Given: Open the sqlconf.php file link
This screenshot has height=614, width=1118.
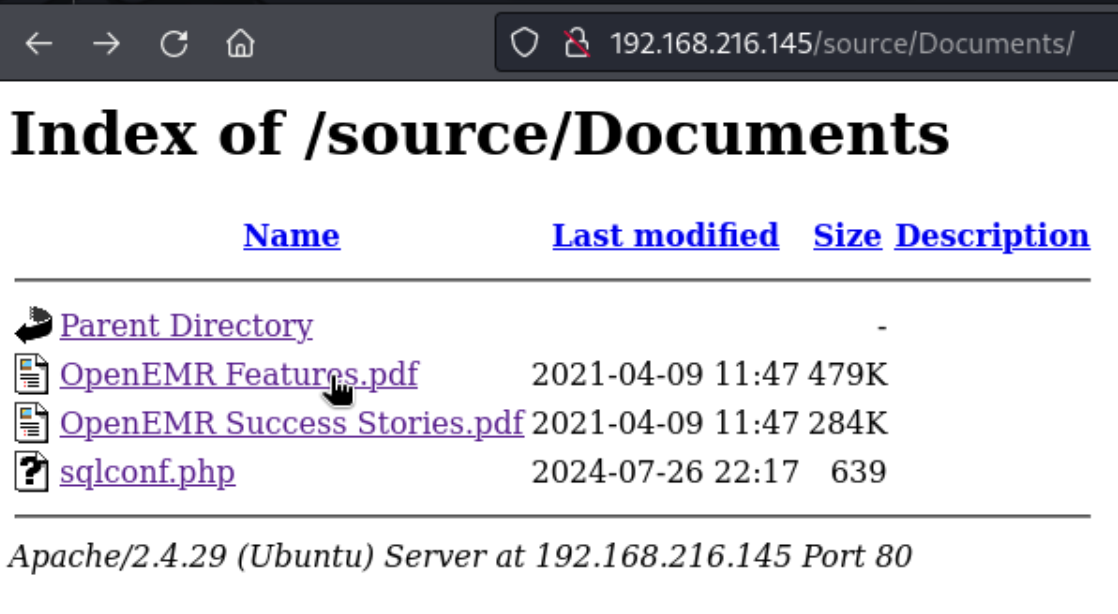Looking at the screenshot, I should pyautogui.click(x=148, y=472).
